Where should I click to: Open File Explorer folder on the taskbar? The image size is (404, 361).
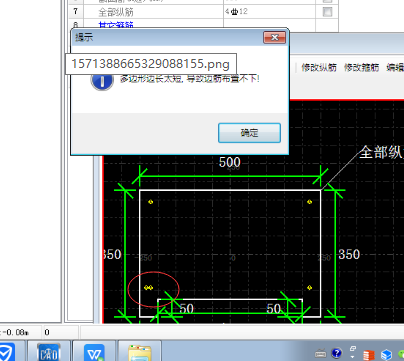140,353
